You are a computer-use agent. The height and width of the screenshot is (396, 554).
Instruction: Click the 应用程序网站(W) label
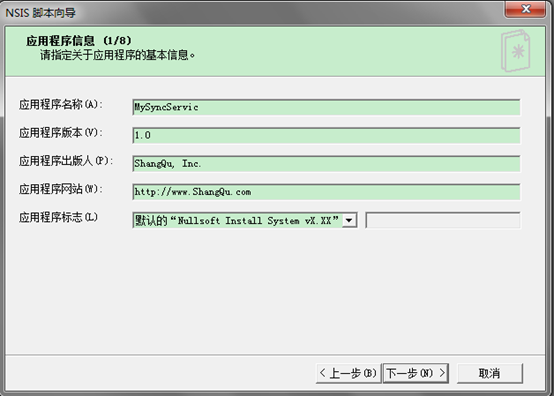60,189
